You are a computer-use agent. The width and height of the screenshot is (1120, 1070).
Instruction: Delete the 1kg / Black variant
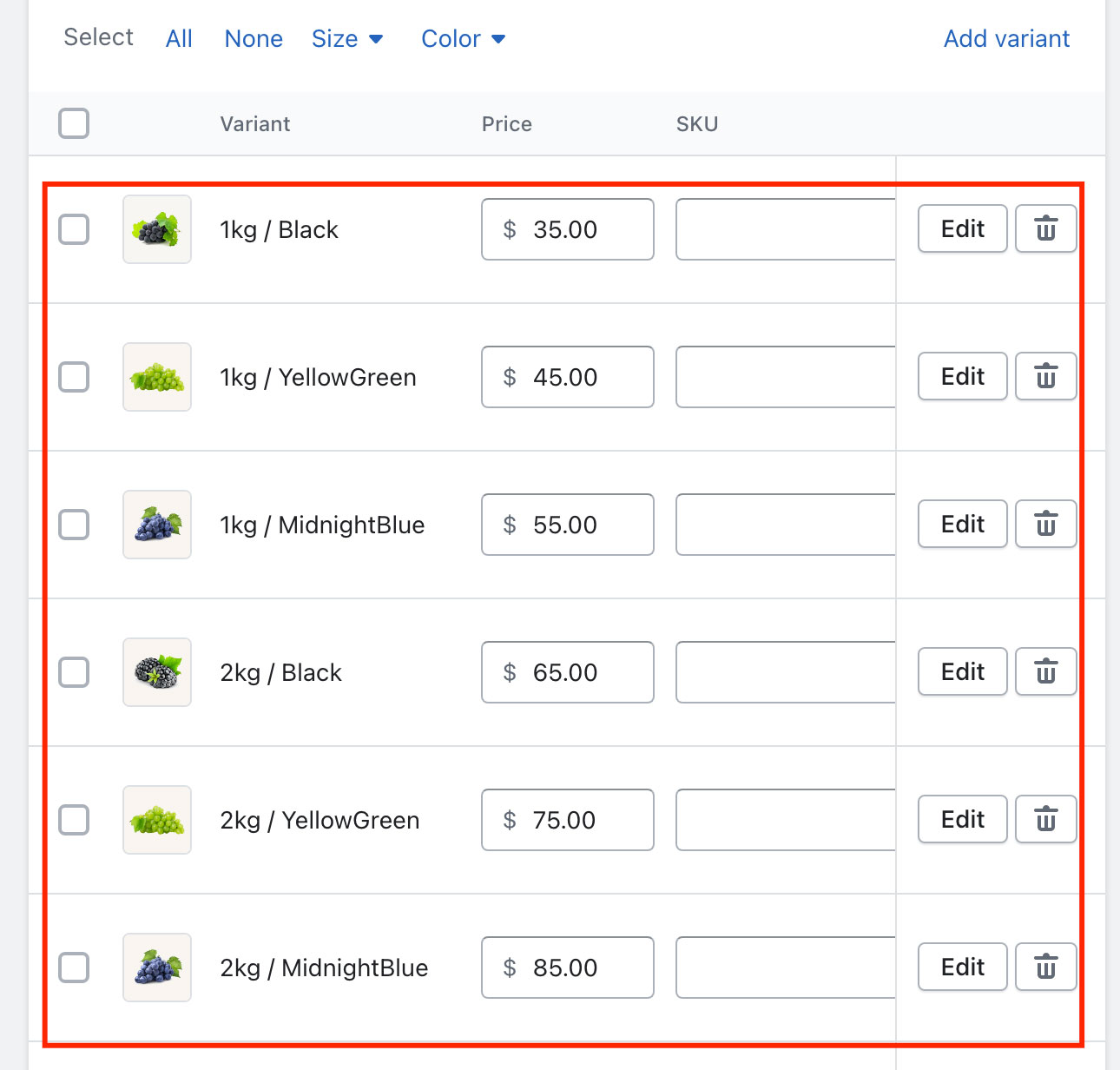[x=1045, y=229]
